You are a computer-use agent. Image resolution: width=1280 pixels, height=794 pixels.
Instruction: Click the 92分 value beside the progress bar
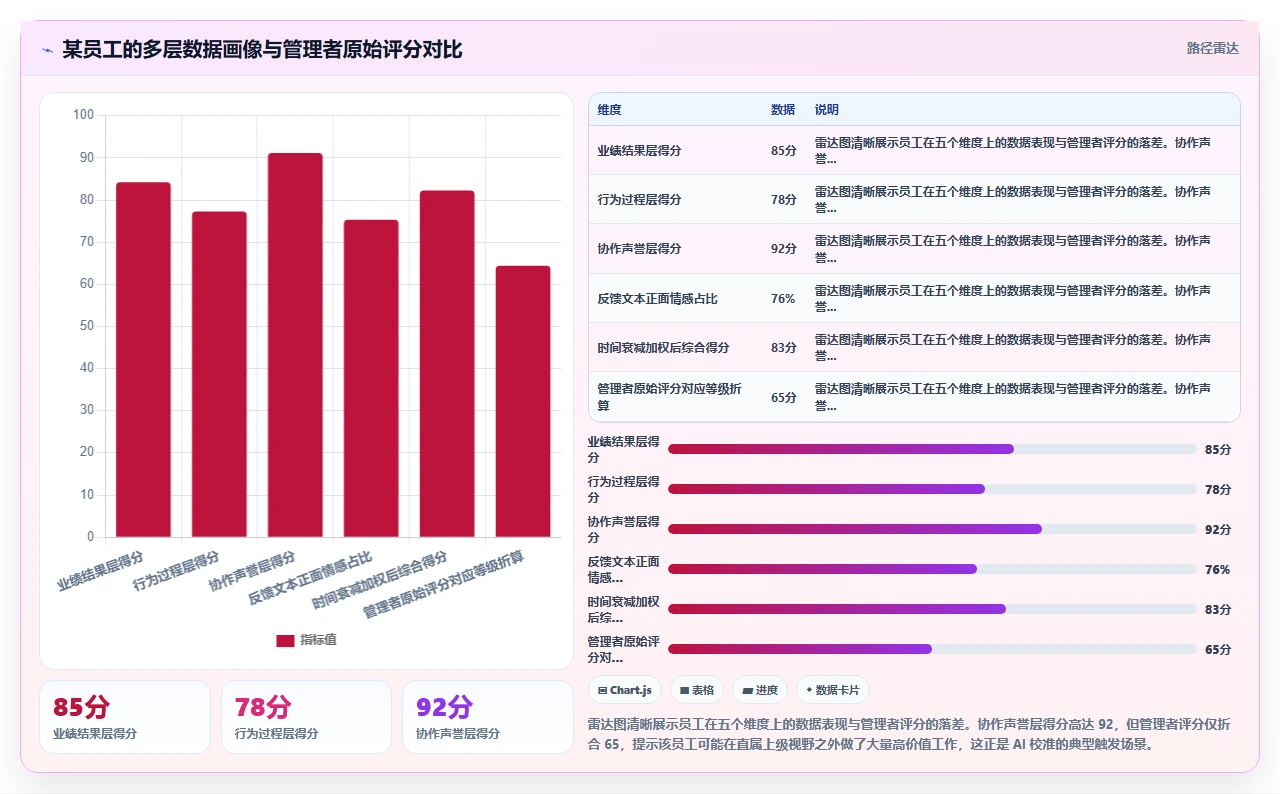coord(1218,529)
